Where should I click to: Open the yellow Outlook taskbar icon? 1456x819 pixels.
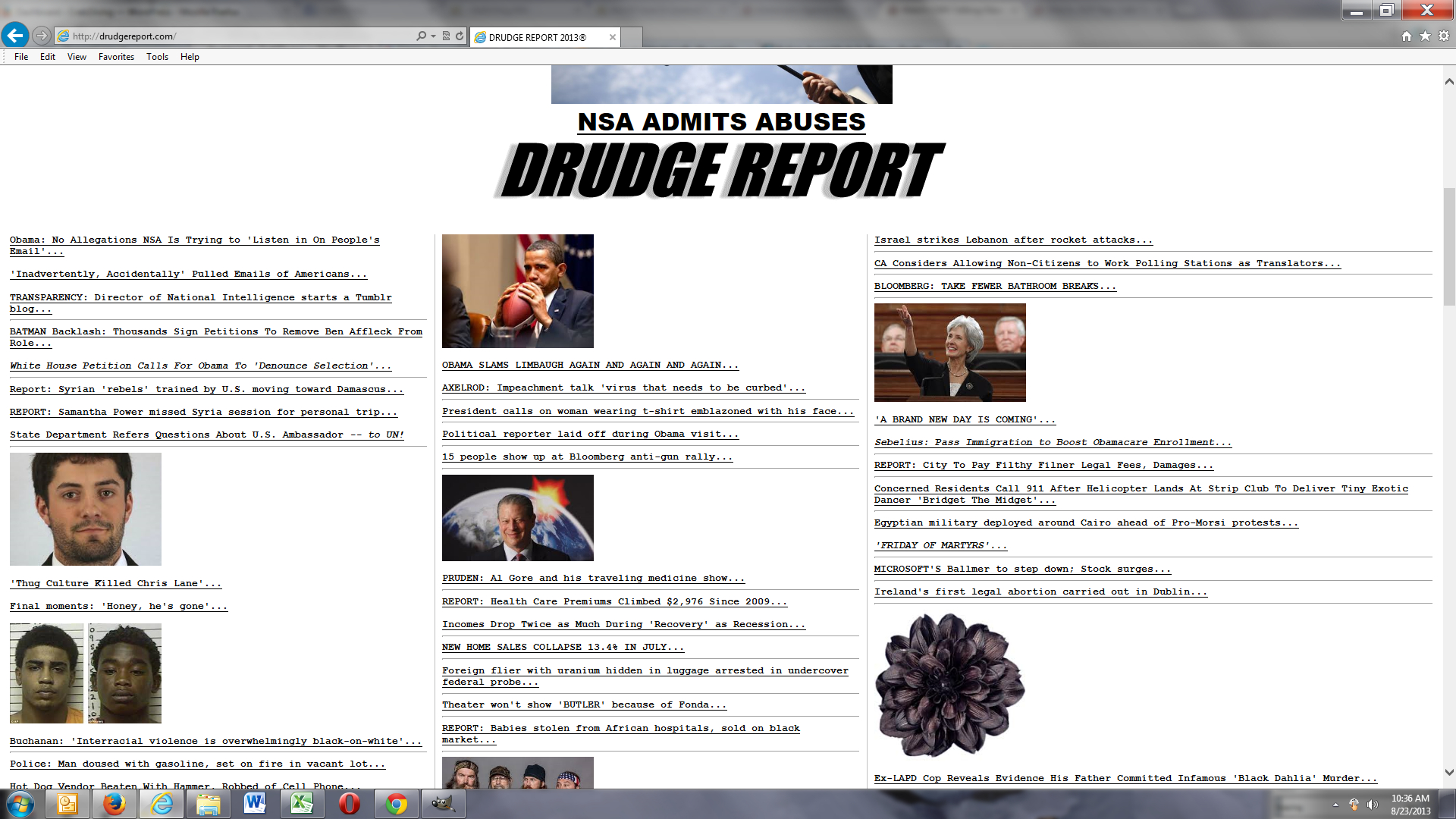pyautogui.click(x=67, y=804)
